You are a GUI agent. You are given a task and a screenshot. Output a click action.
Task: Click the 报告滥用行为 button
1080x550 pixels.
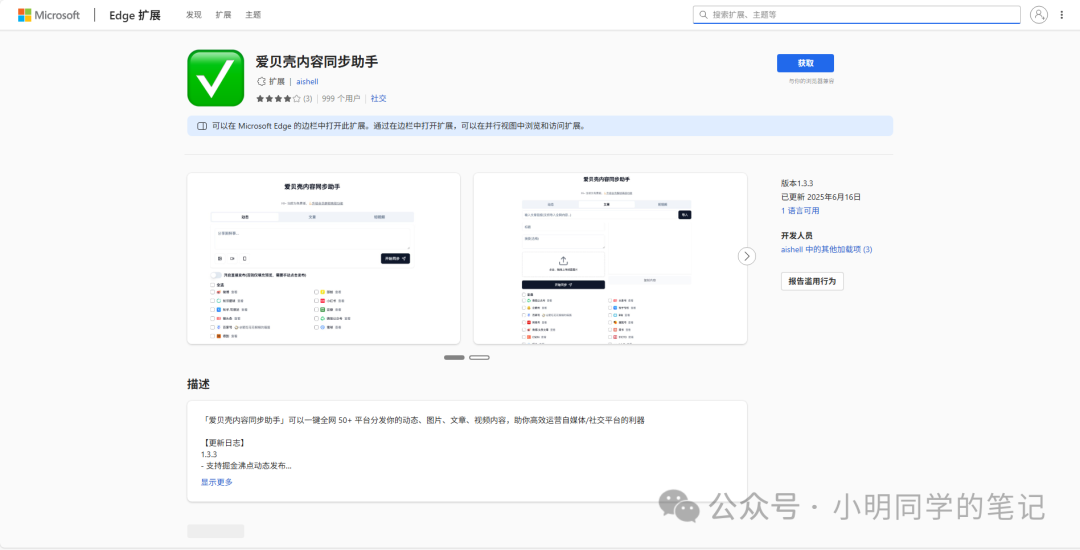tap(812, 281)
